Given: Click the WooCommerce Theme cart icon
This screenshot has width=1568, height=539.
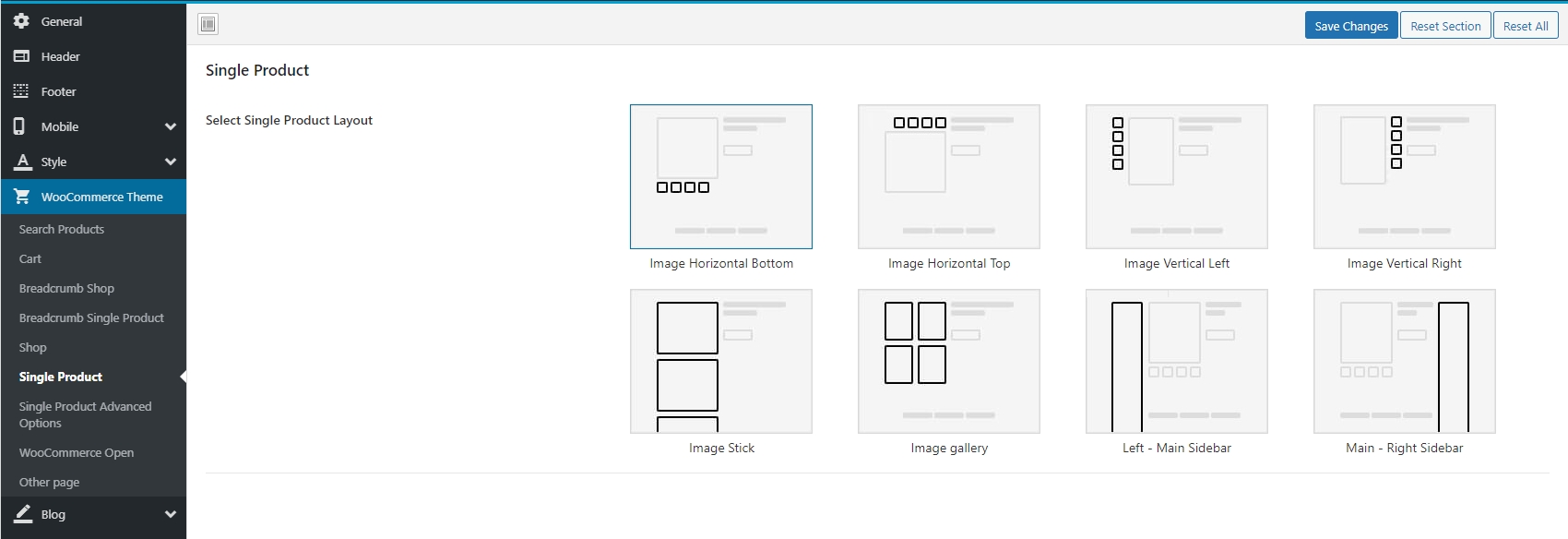Looking at the screenshot, I should click(x=22, y=197).
